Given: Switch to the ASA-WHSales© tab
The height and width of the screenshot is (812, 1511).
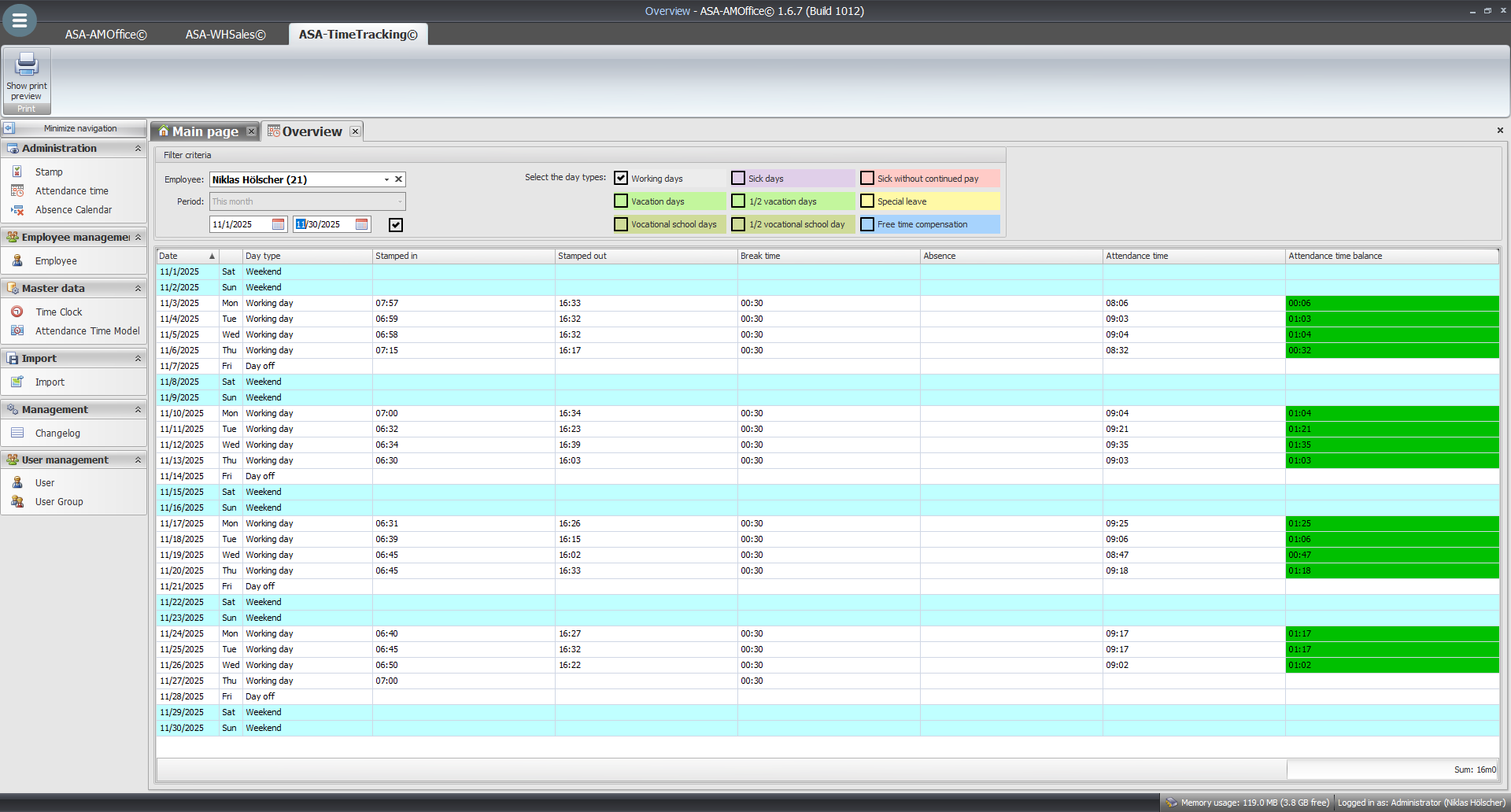Looking at the screenshot, I should tap(225, 35).
